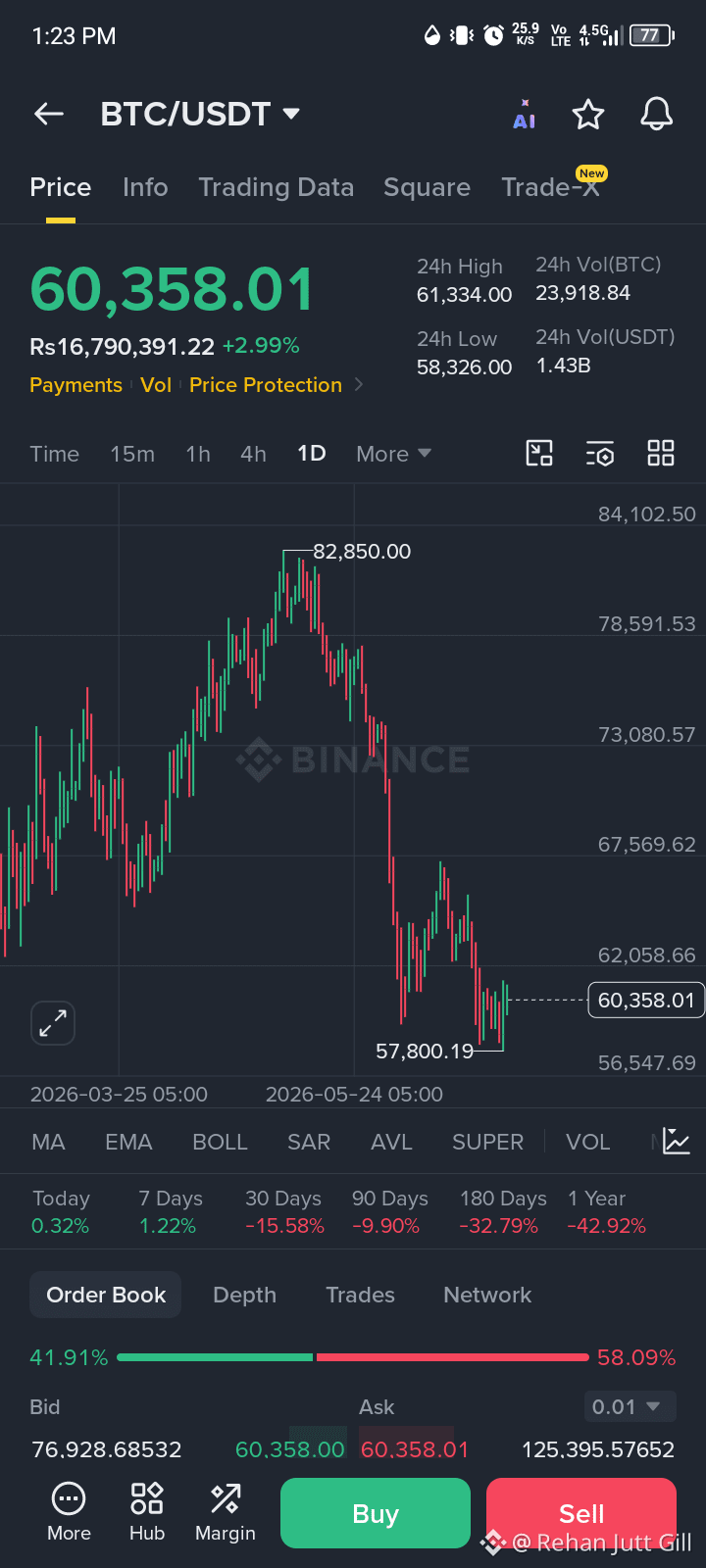Open the 0.01 order book precision dropdown
This screenshot has width=706, height=1568.
[630, 1407]
